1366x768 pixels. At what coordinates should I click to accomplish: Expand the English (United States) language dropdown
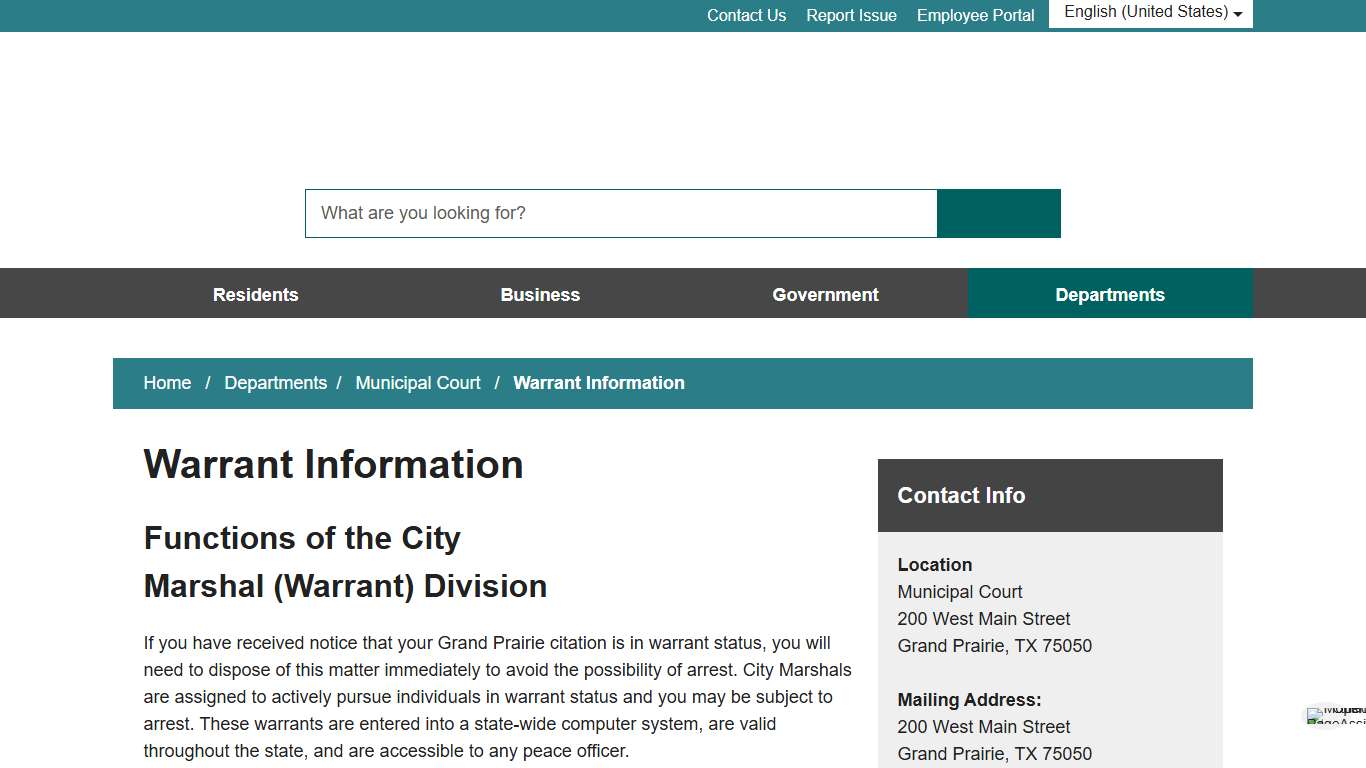click(x=1149, y=12)
